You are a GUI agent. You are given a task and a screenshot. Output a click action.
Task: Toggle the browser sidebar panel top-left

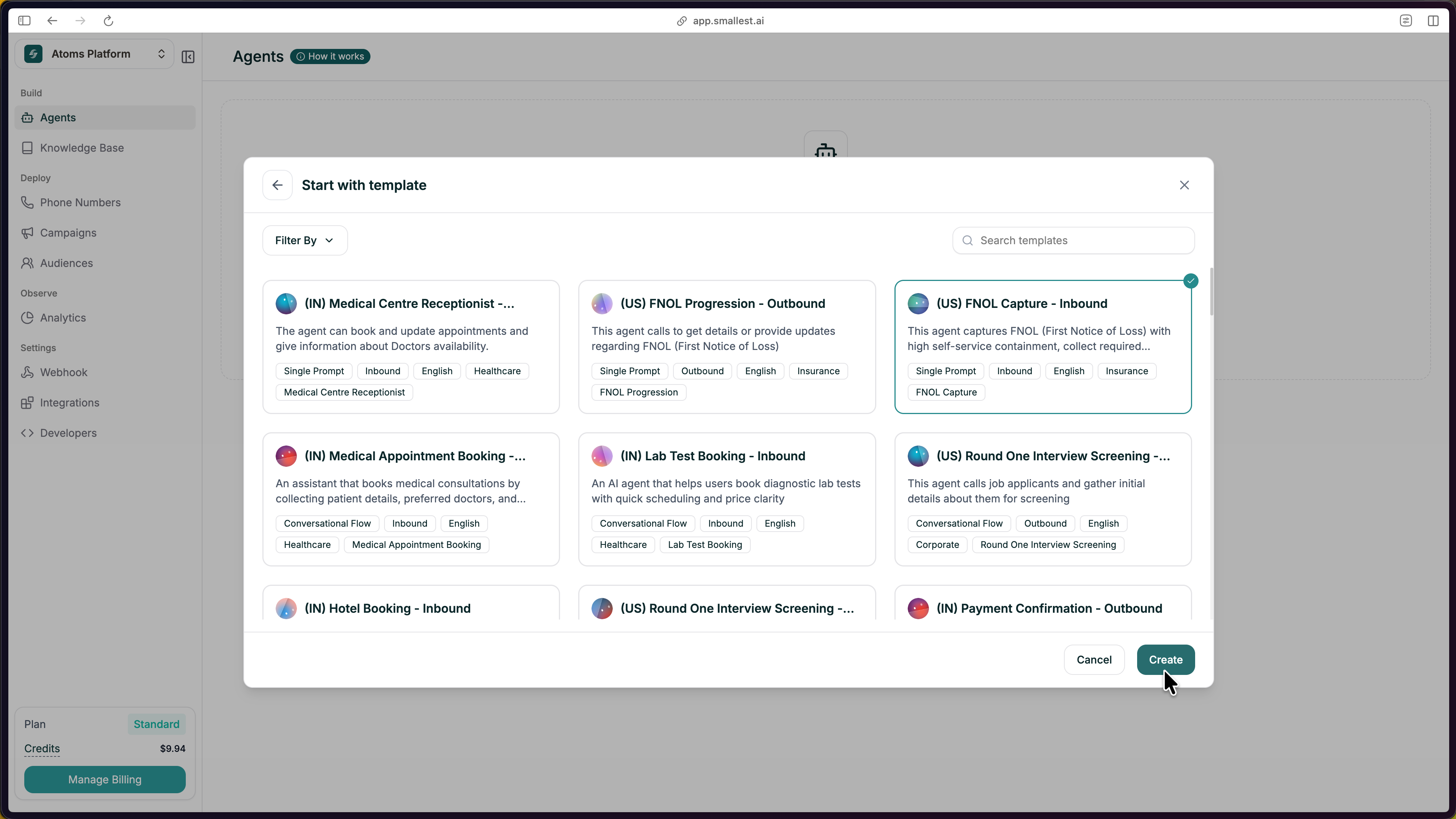pyautogui.click(x=24, y=20)
